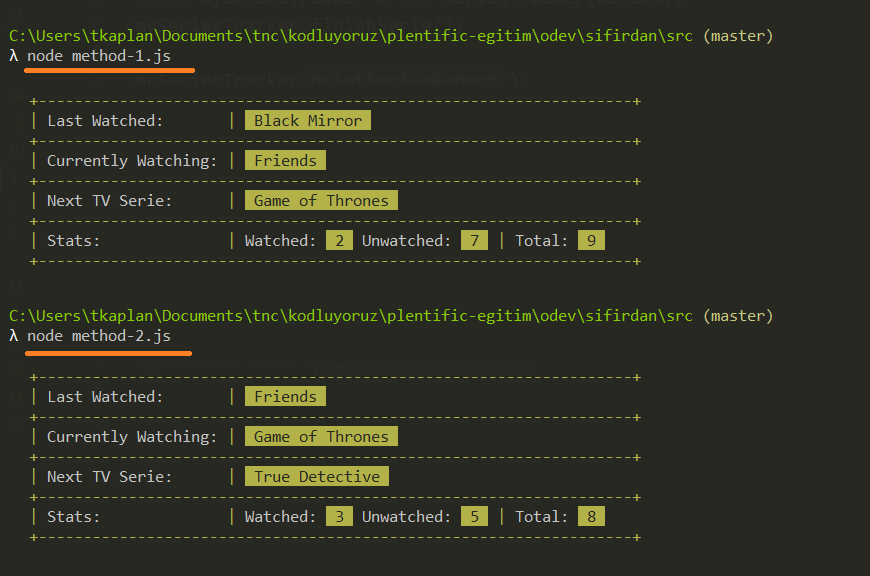This screenshot has width=870, height=576.
Task: Select 'Friends' beside Last Watched in second table
Action: coord(285,396)
